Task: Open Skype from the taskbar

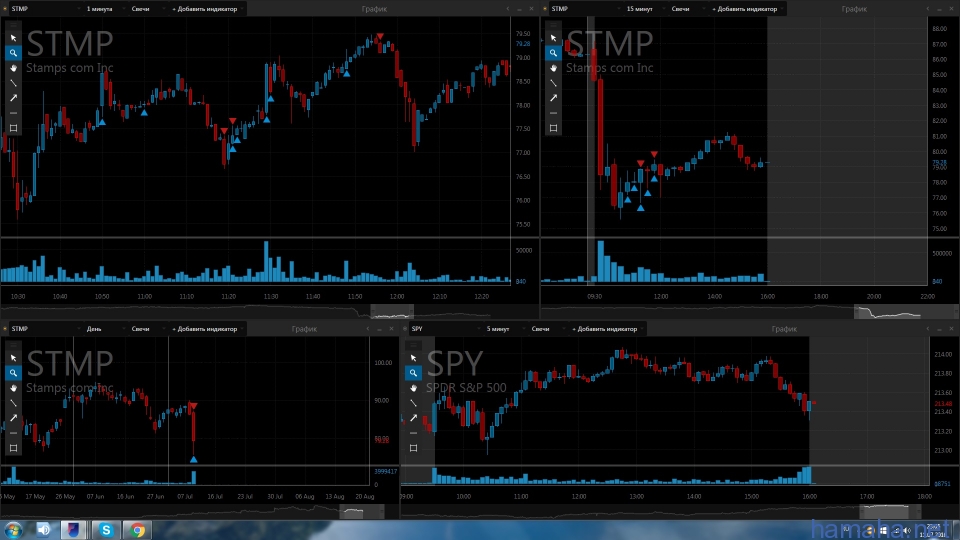Action: [x=105, y=530]
